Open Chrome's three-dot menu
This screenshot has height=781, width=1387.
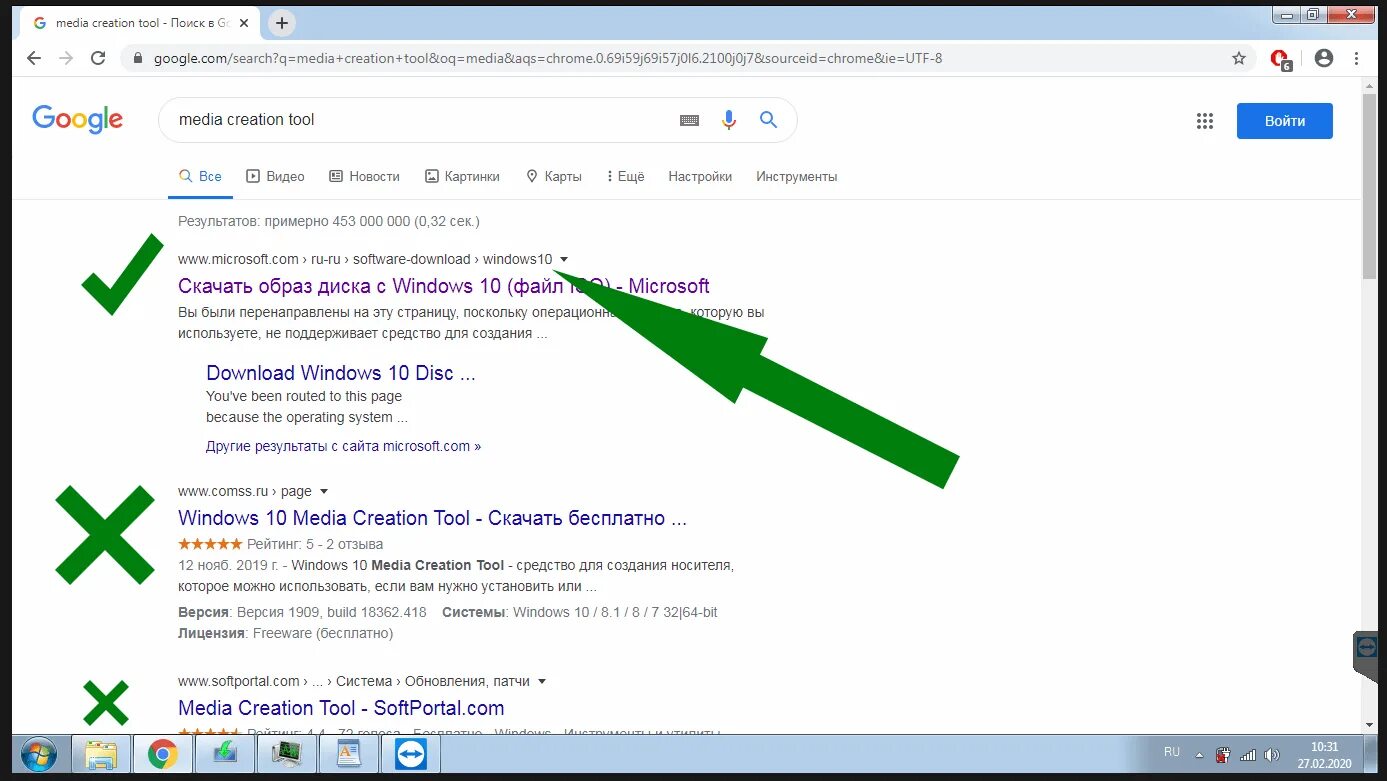coord(1358,58)
